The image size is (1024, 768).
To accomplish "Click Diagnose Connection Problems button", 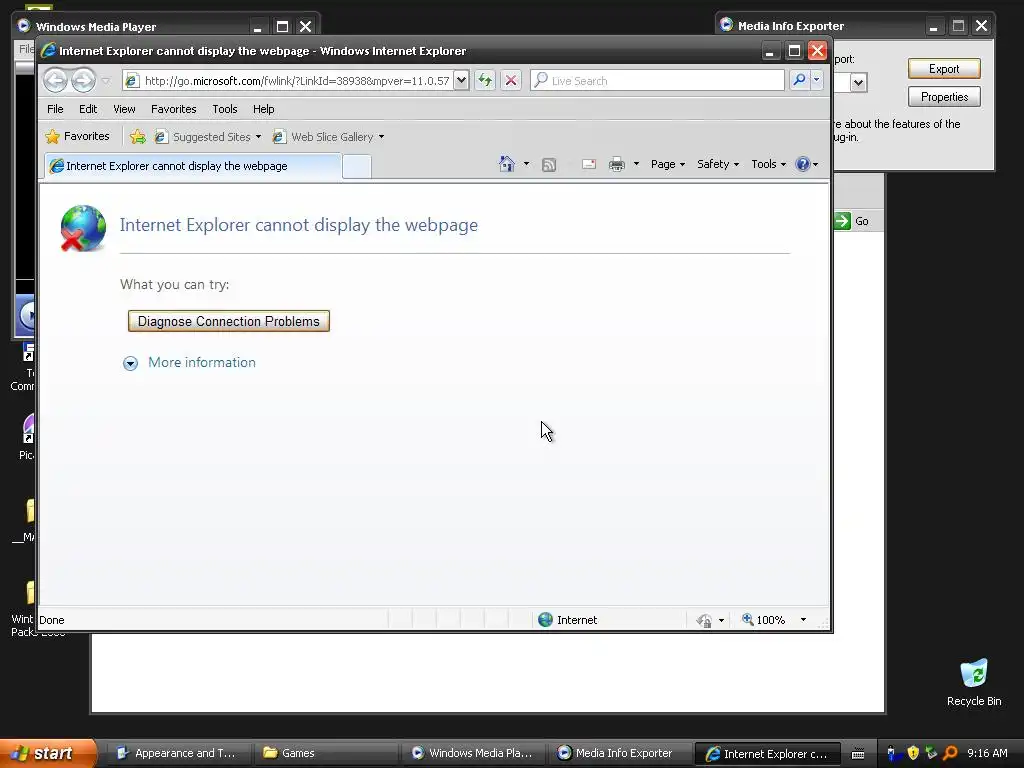I will click(x=229, y=321).
